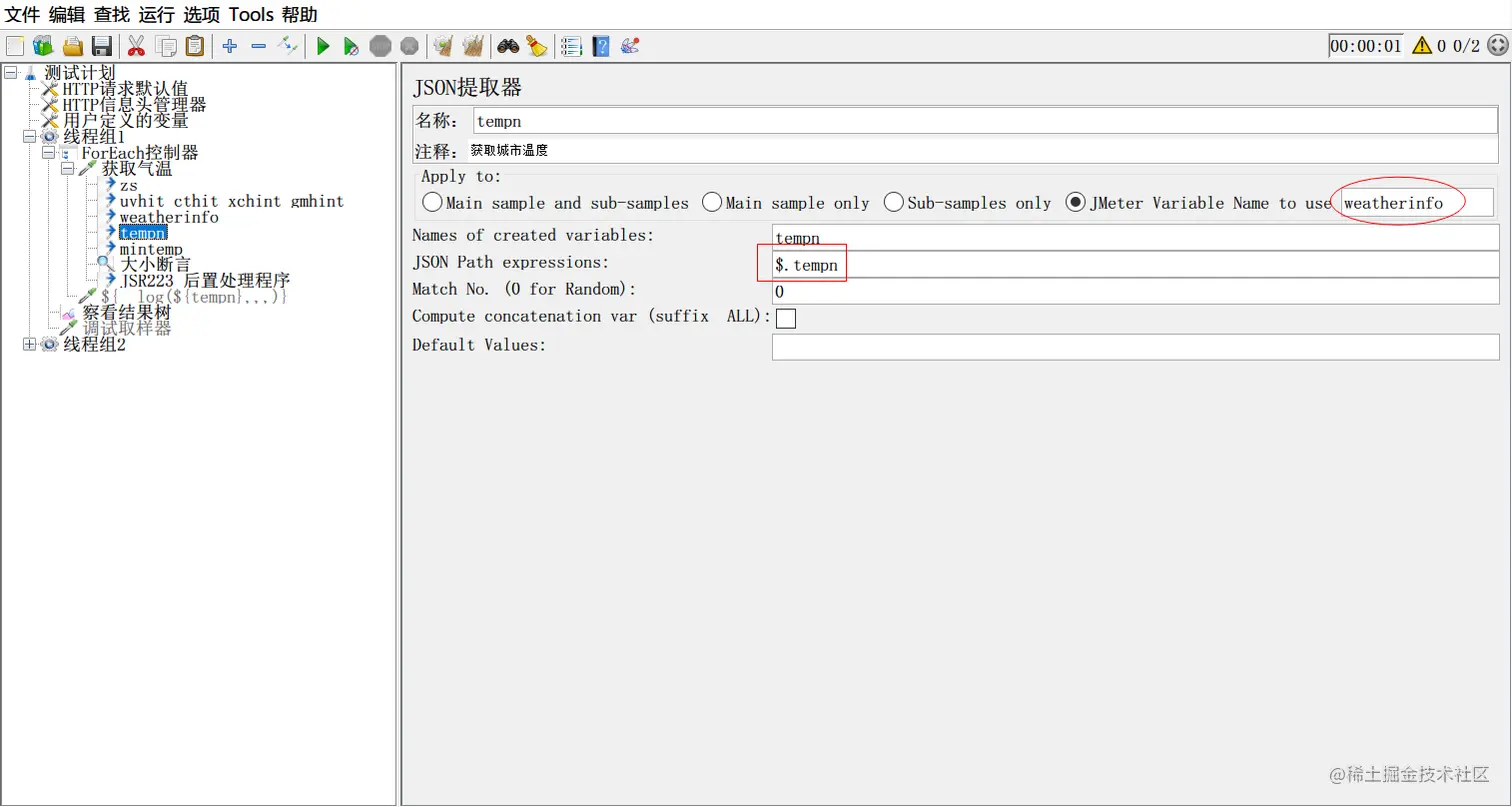Start the test with the green play icon
This screenshot has height=807, width=1512.
coord(323,46)
